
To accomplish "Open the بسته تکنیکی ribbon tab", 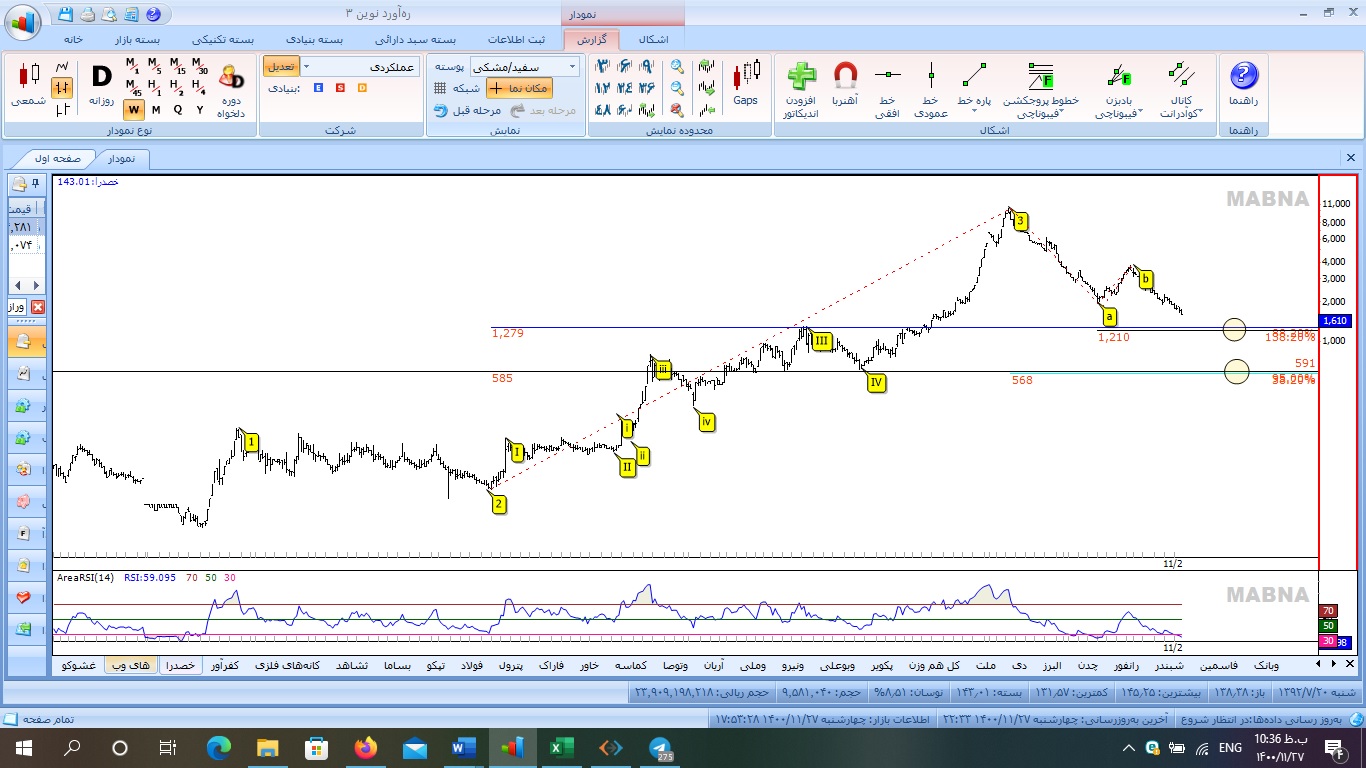I will [x=223, y=39].
